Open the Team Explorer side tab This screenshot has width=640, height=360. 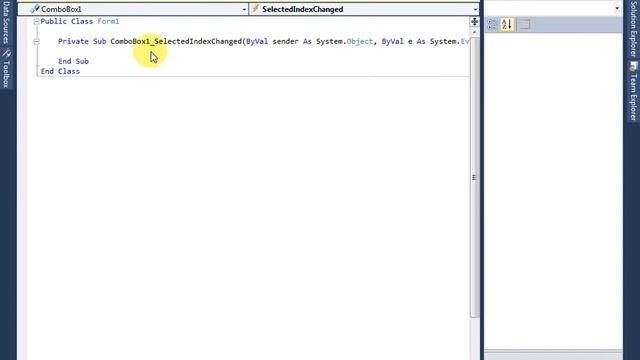point(633,92)
